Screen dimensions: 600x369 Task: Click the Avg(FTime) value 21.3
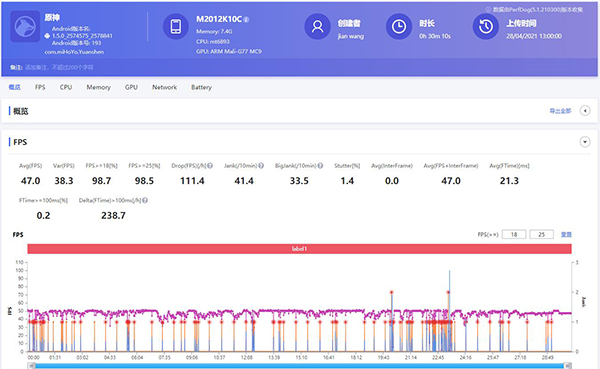pyautogui.click(x=509, y=181)
